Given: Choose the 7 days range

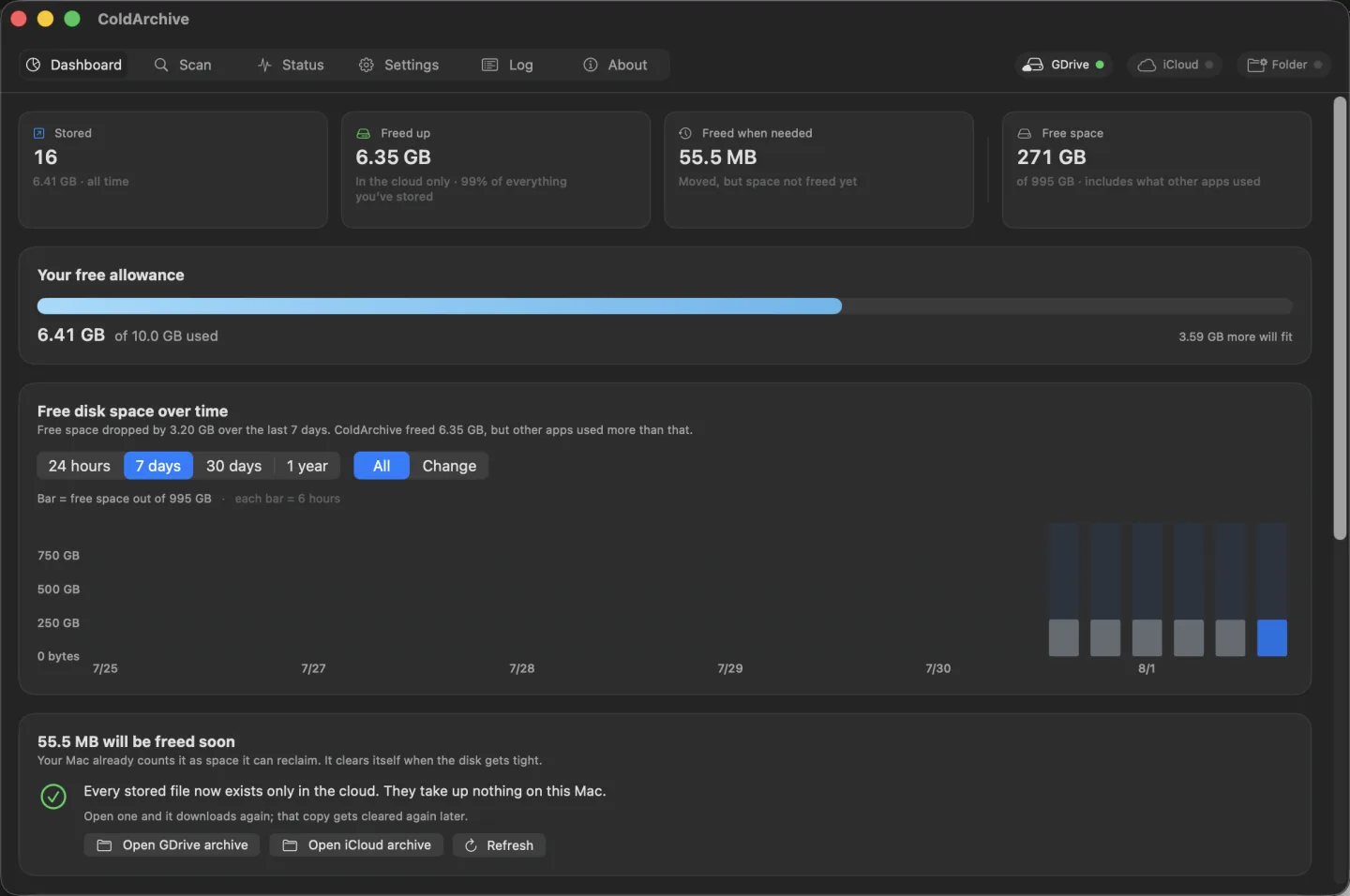Looking at the screenshot, I should click(x=158, y=466).
